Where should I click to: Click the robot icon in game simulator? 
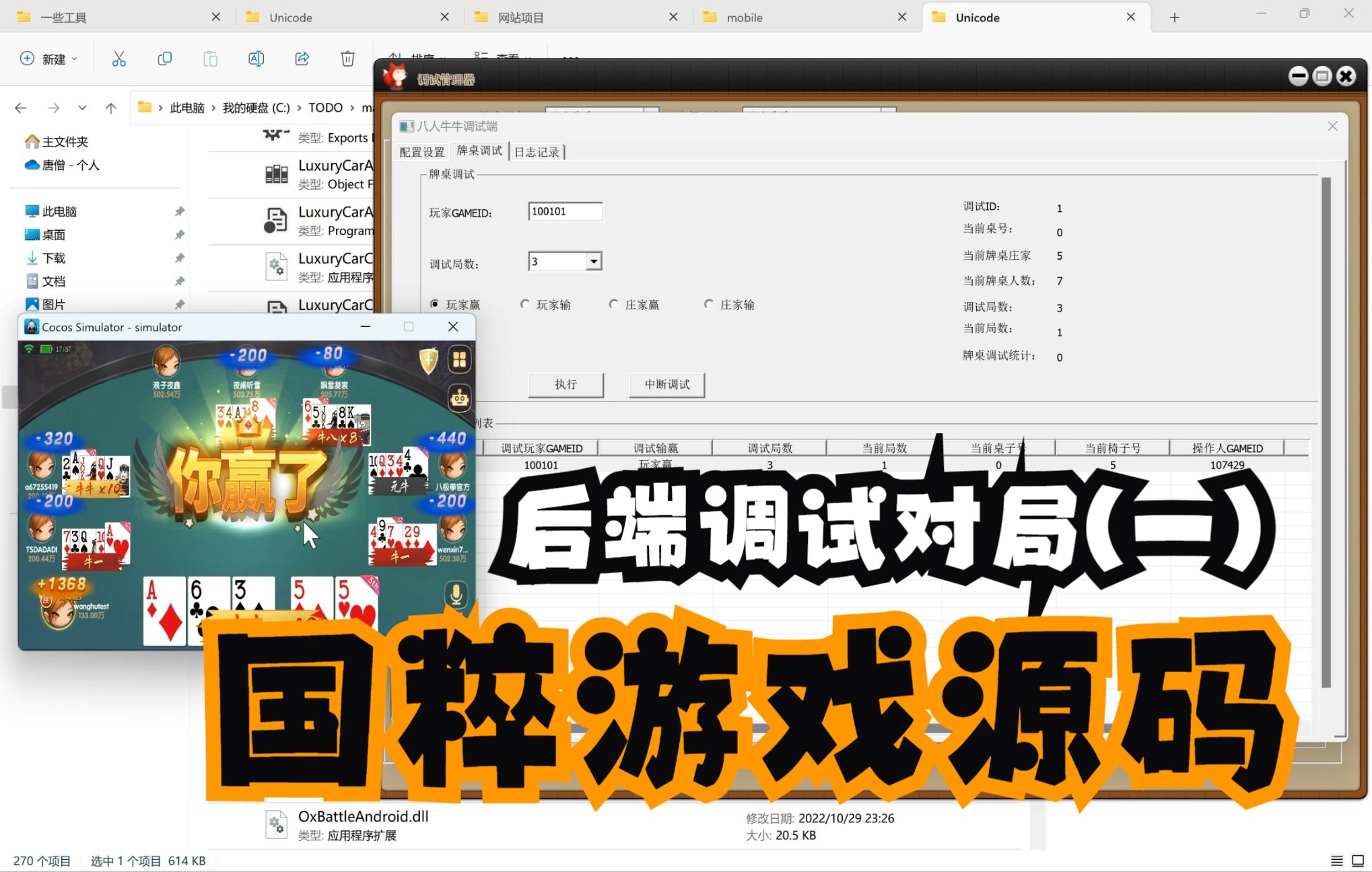click(459, 398)
